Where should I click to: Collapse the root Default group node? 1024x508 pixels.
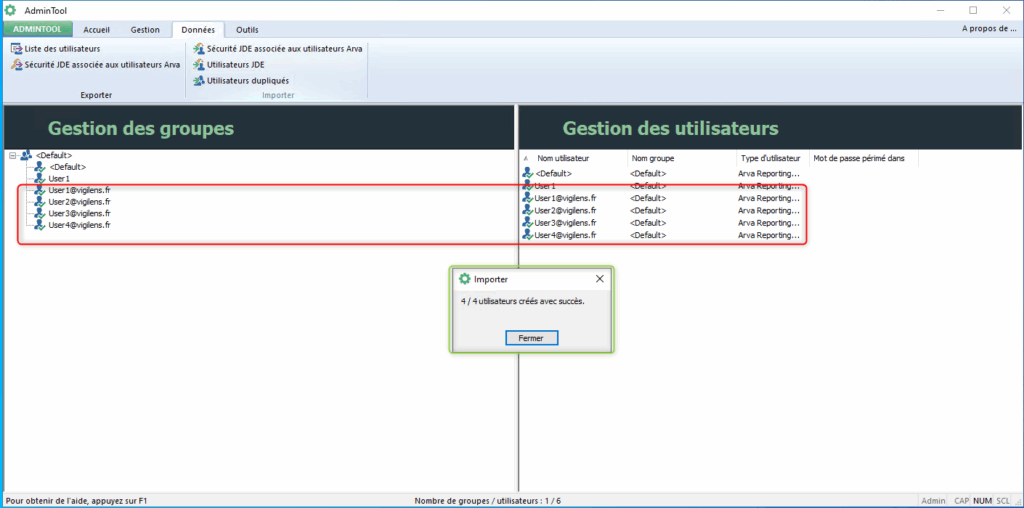click(x=11, y=155)
